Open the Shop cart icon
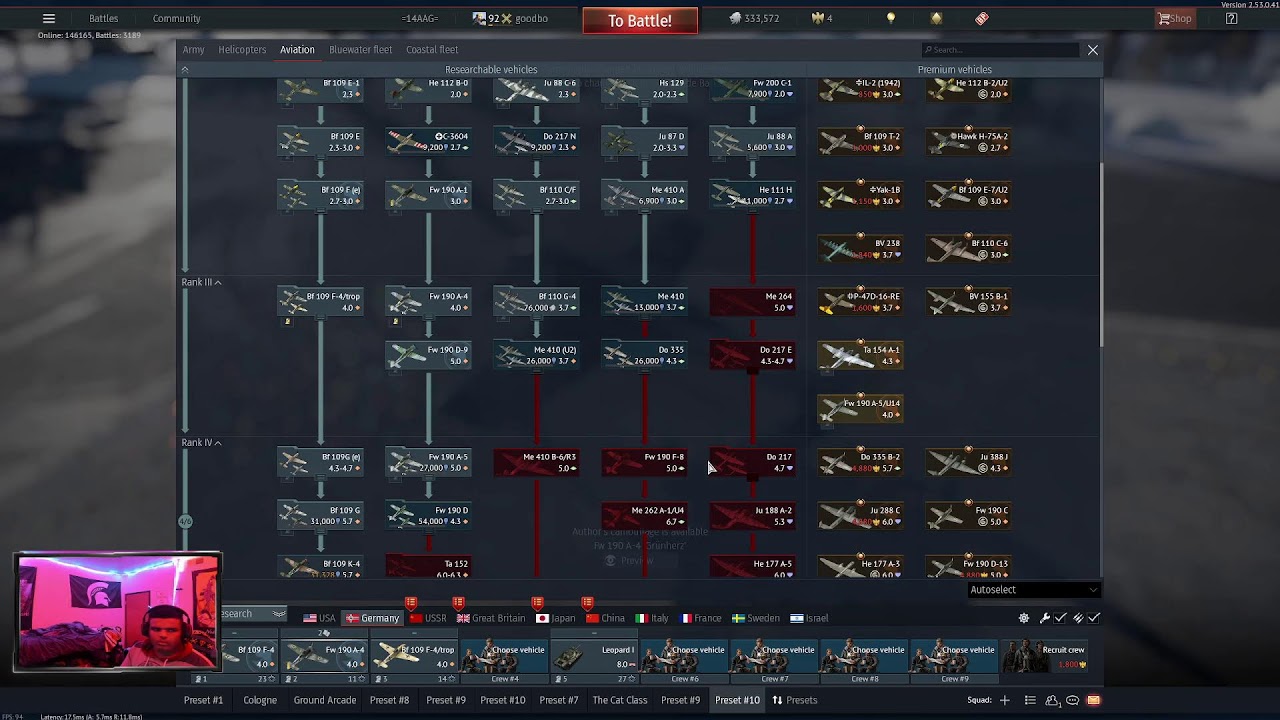1280x720 pixels. [1175, 18]
